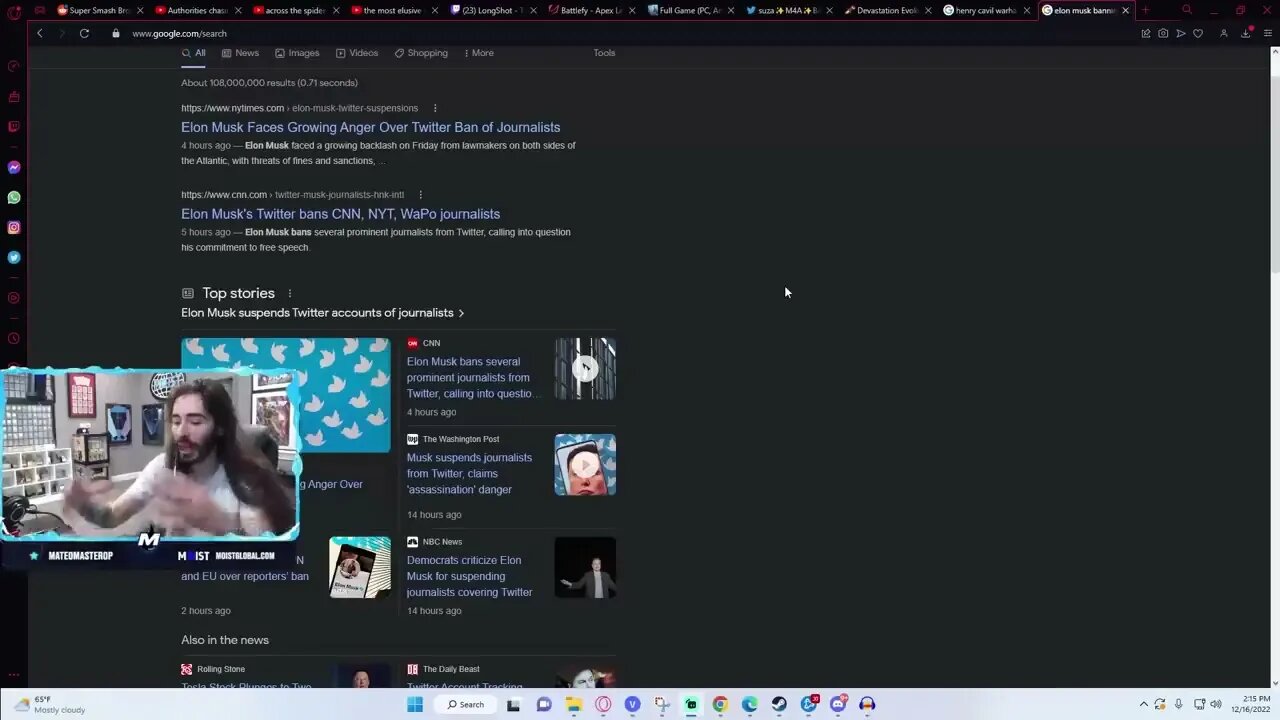1280x720 pixels.
Task: Go back to the previous page
Action: click(40, 33)
